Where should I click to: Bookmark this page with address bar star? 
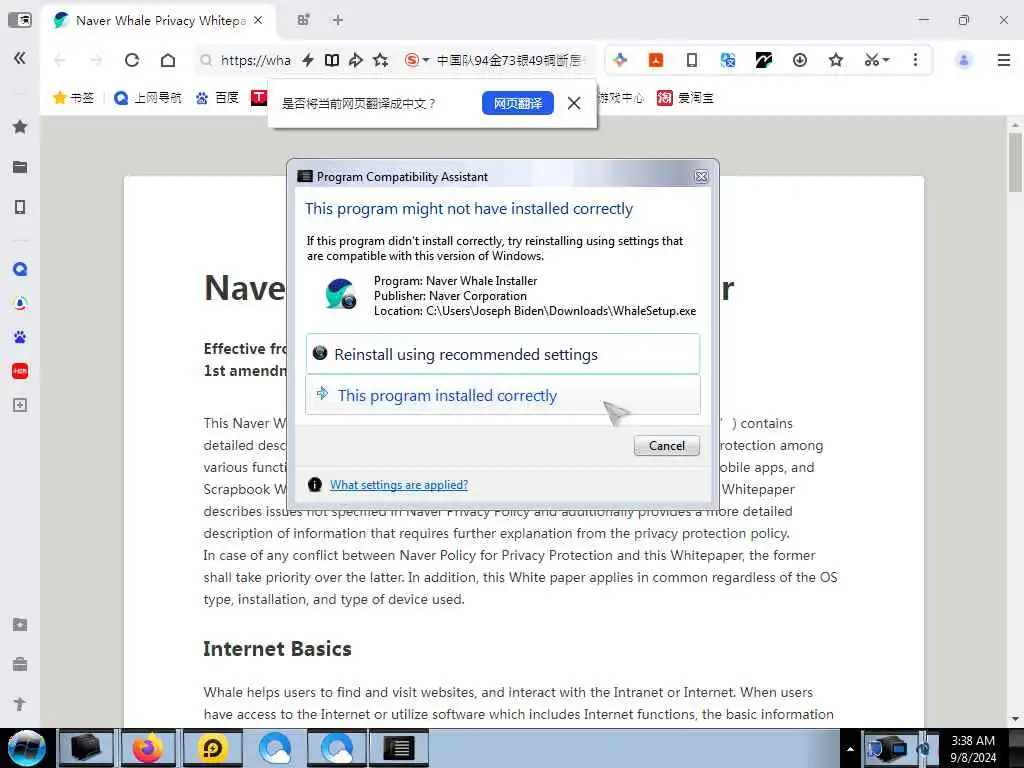[x=381, y=60]
